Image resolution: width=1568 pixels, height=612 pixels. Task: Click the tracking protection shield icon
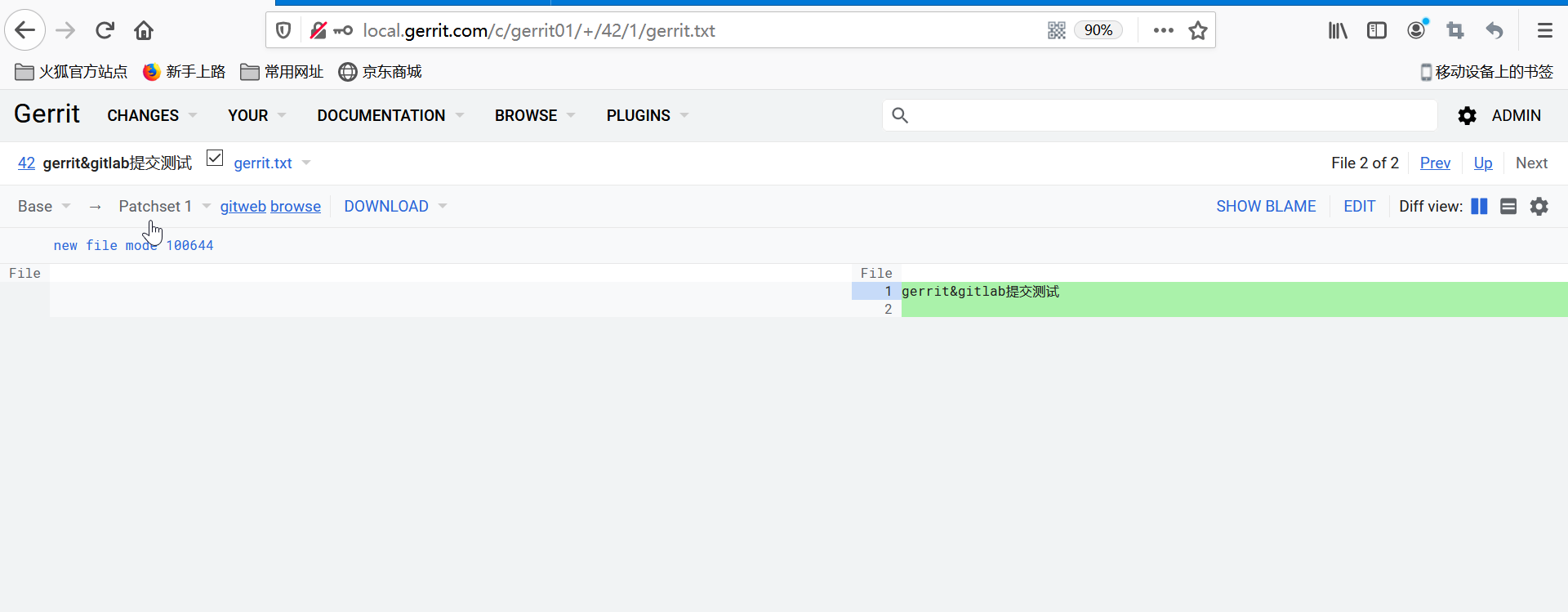(283, 30)
